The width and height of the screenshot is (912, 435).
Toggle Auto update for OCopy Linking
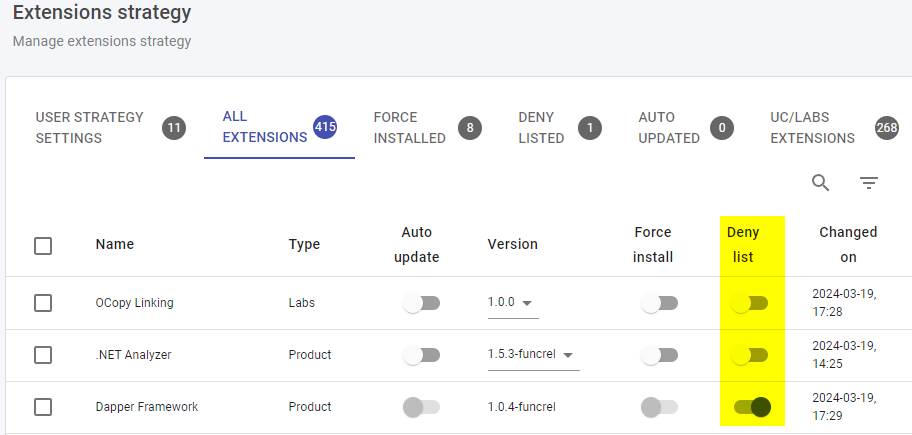pos(421,303)
